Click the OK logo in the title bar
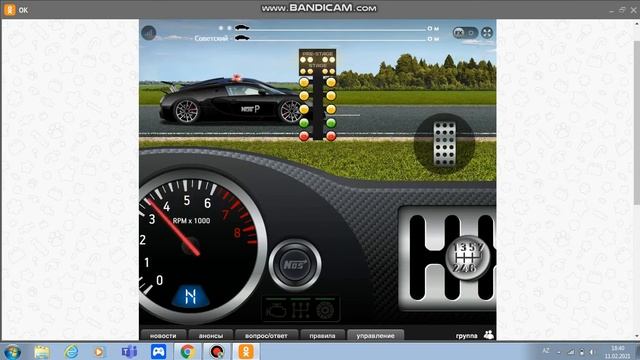Screen dimensions: 640x360 [9, 10]
